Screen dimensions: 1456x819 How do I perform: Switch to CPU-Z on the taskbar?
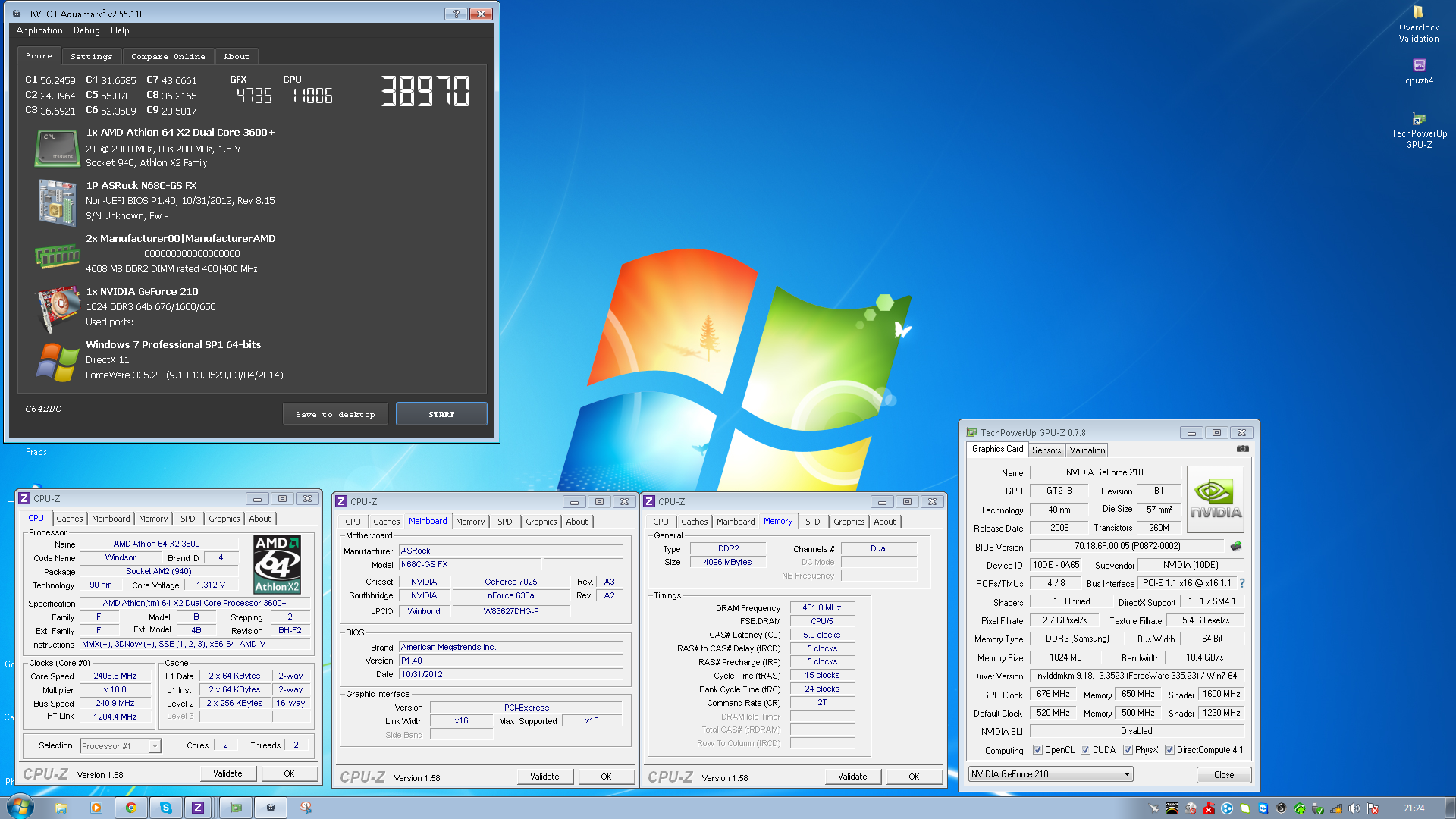click(198, 808)
